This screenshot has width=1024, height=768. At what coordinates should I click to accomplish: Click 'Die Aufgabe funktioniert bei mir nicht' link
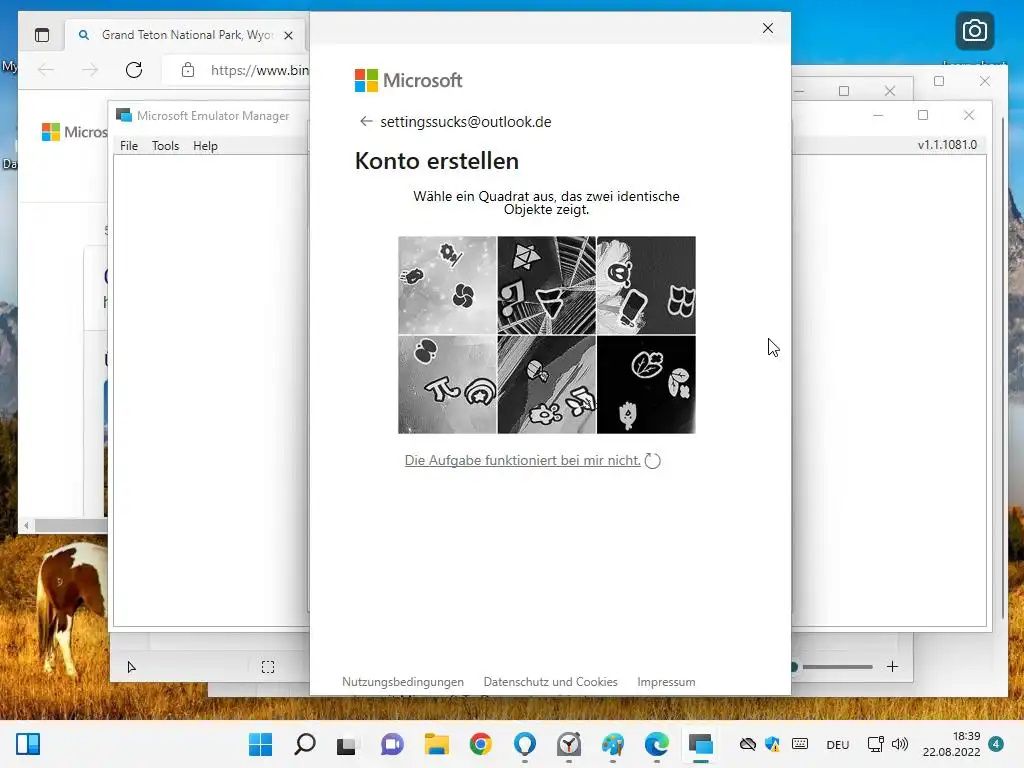click(522, 460)
